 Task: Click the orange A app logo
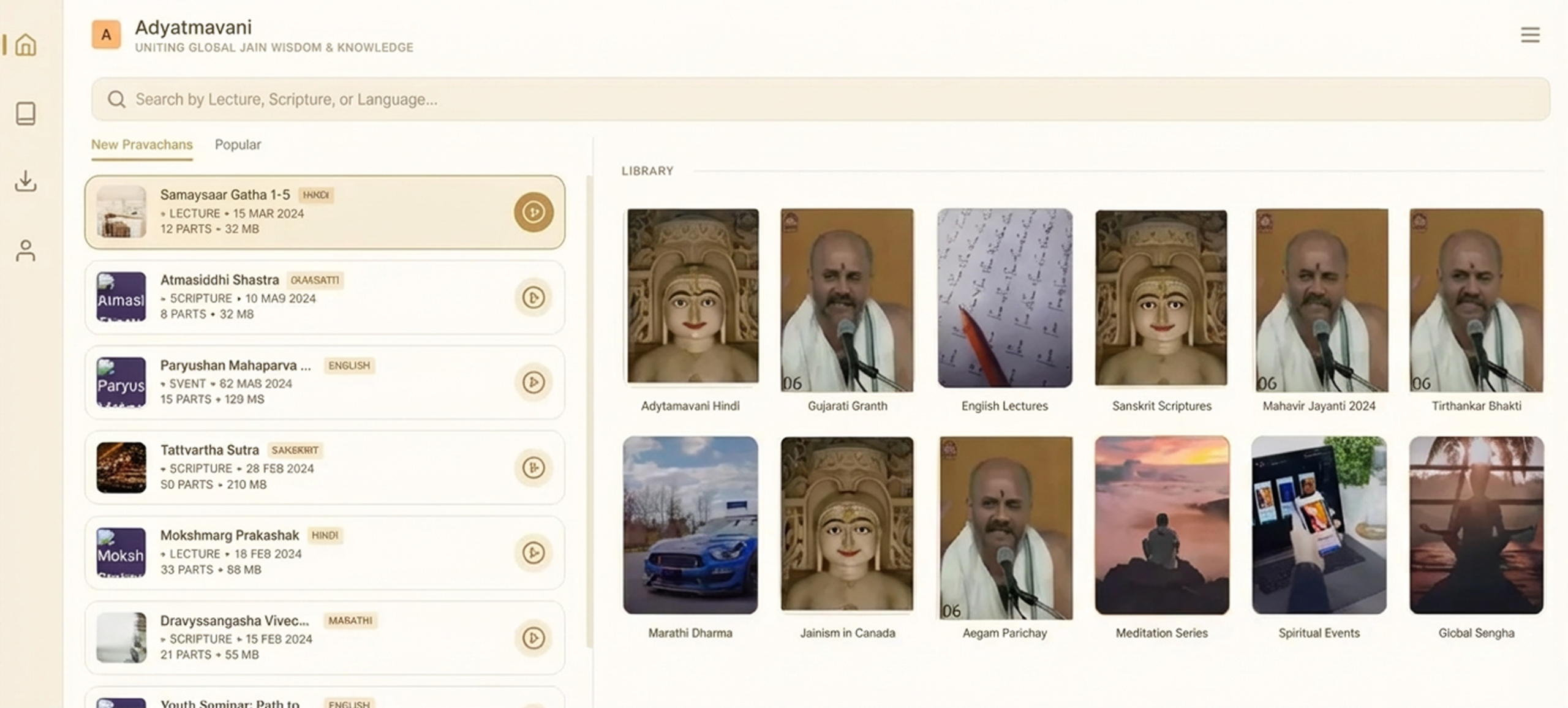pyautogui.click(x=106, y=35)
